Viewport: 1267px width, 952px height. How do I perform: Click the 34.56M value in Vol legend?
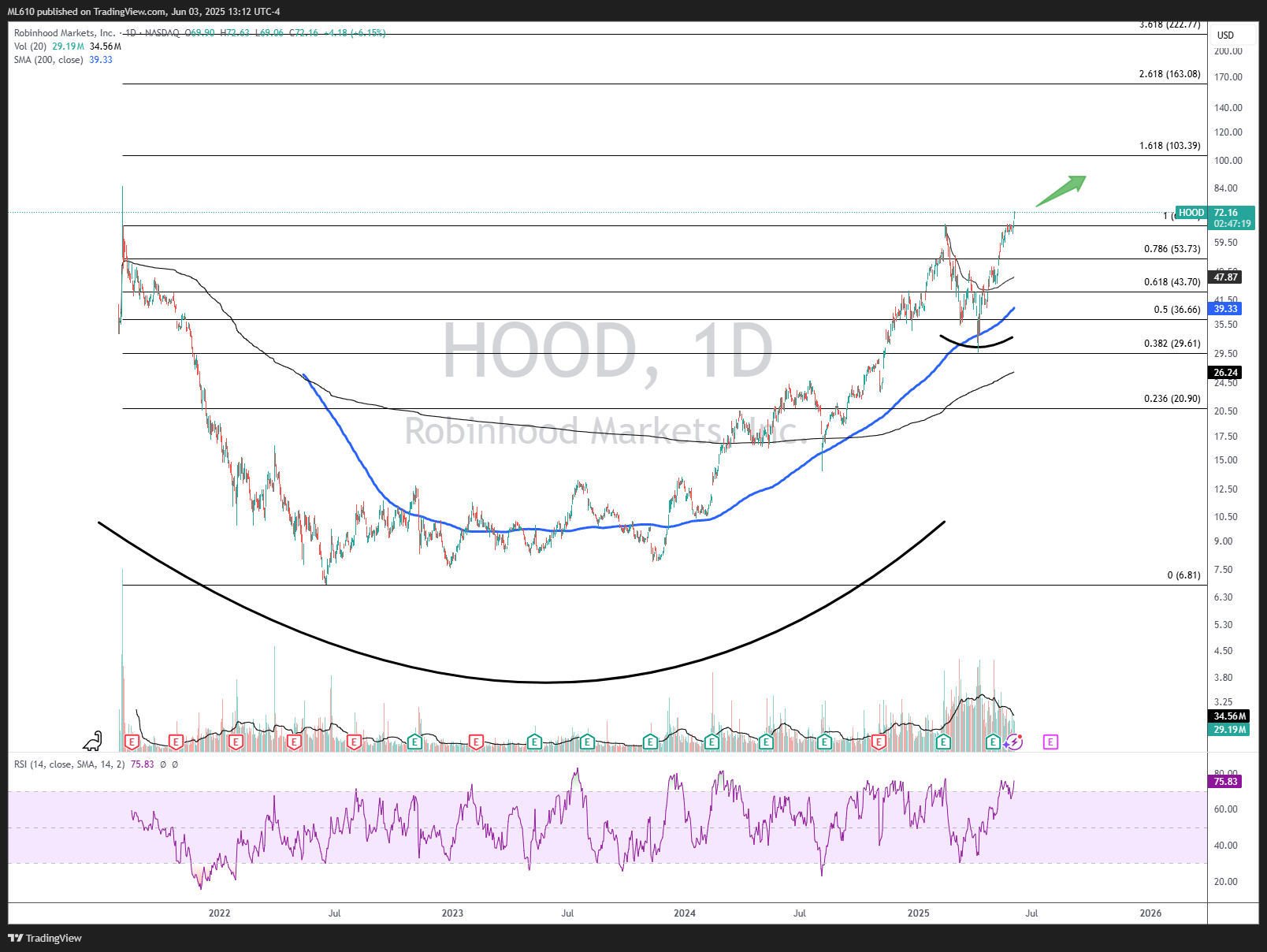(x=106, y=46)
